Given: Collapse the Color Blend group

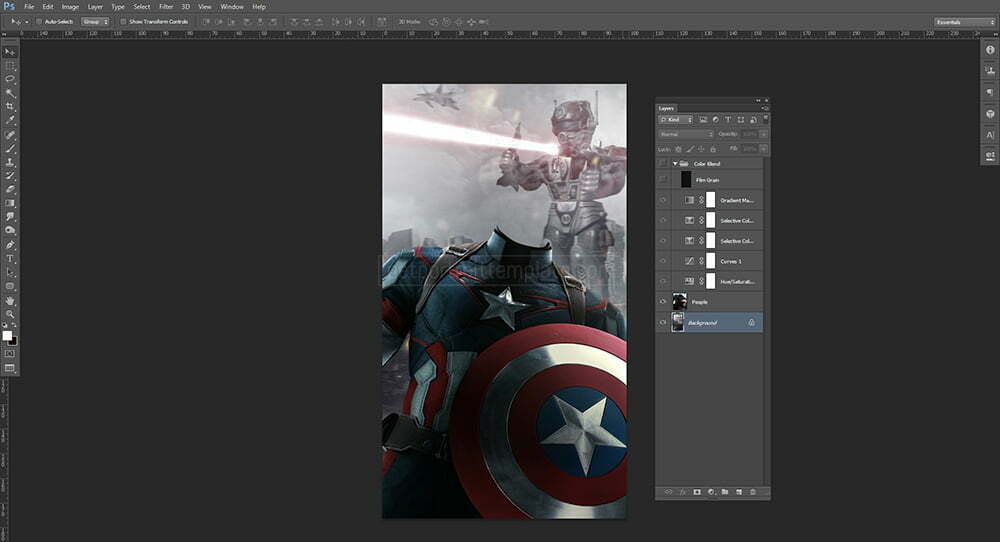Looking at the screenshot, I should (x=676, y=163).
